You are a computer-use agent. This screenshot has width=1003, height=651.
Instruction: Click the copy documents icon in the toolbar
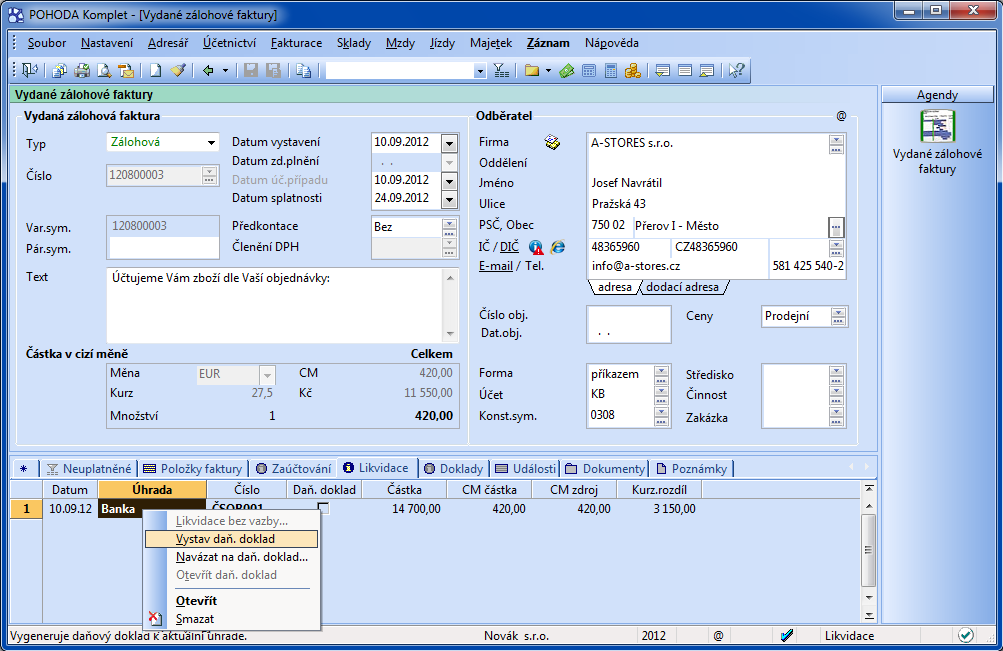(x=59, y=70)
